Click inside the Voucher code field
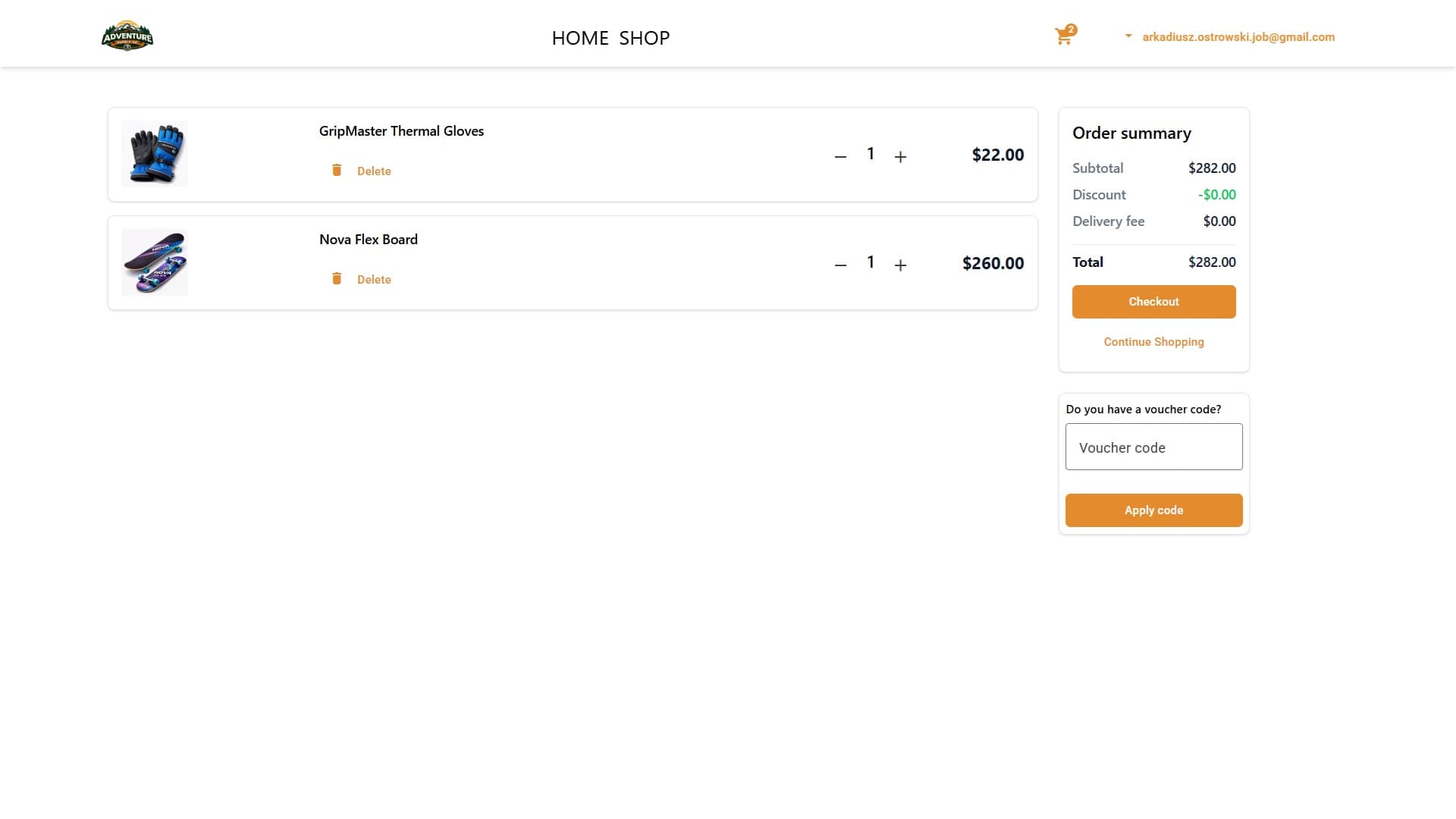 (x=1153, y=447)
